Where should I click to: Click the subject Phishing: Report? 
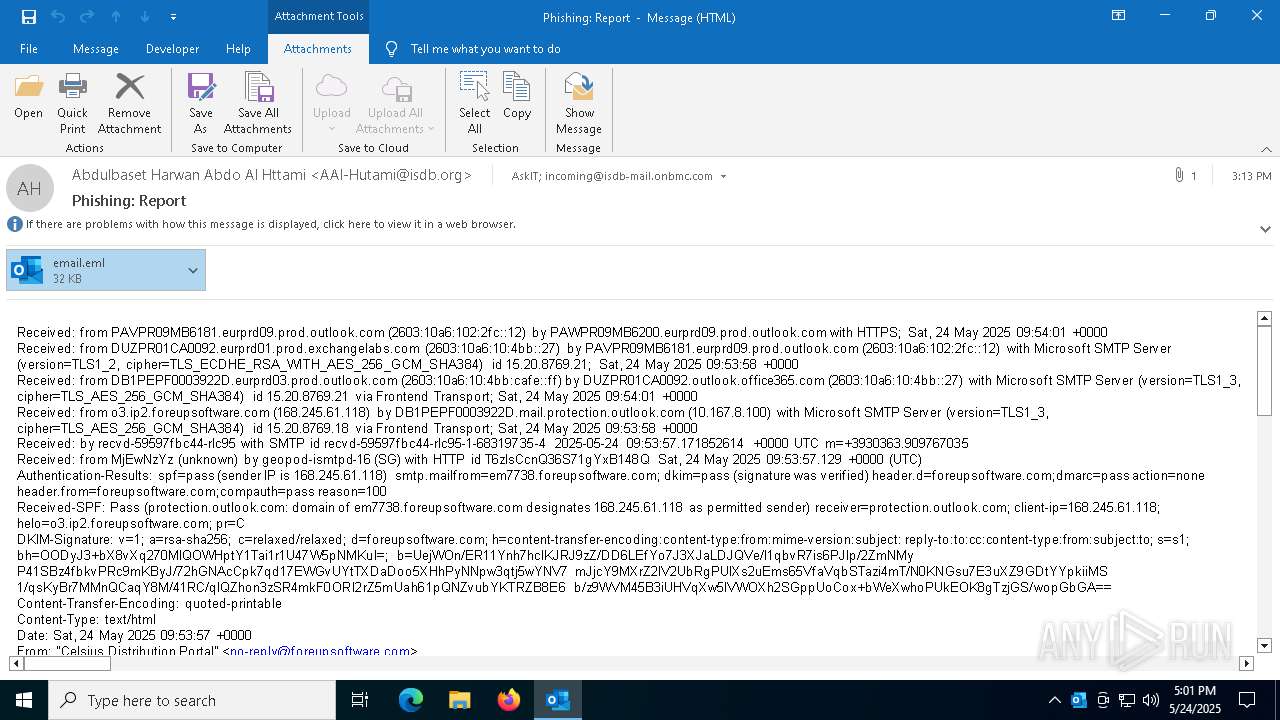coord(129,200)
